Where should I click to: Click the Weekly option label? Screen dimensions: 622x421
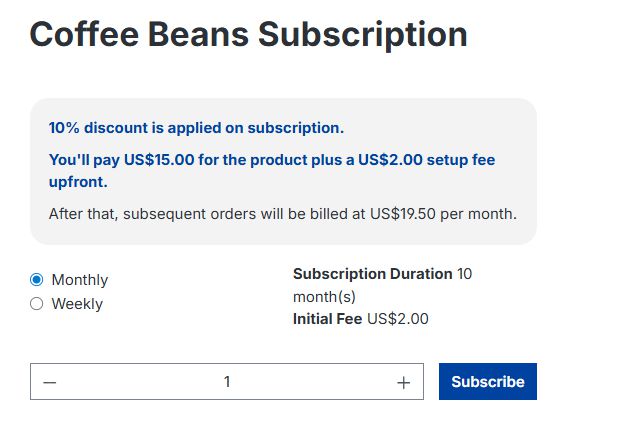77,304
